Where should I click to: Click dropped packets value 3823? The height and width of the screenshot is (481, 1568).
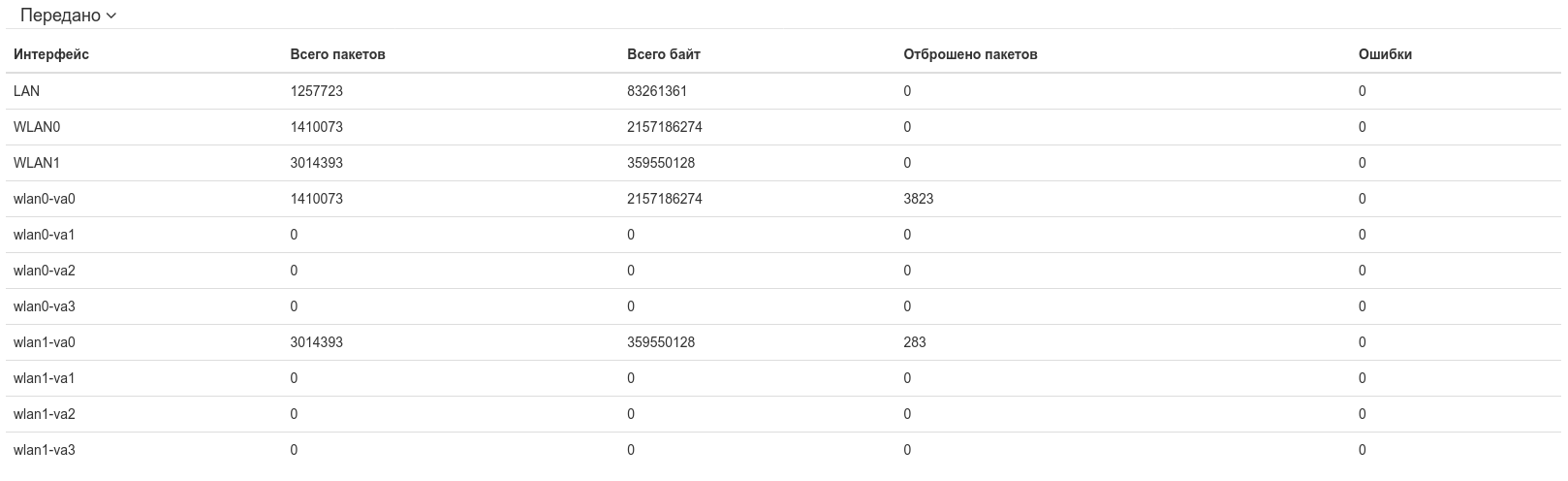point(919,199)
